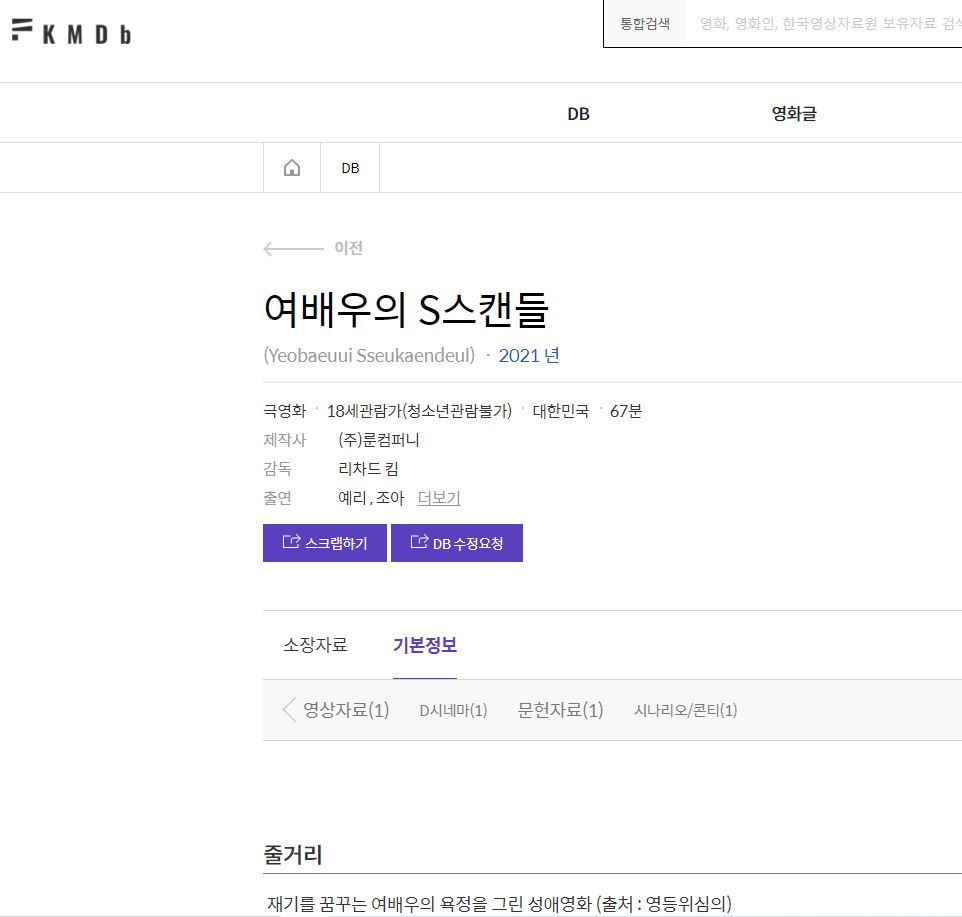Focus the search input field

click(x=824, y=23)
